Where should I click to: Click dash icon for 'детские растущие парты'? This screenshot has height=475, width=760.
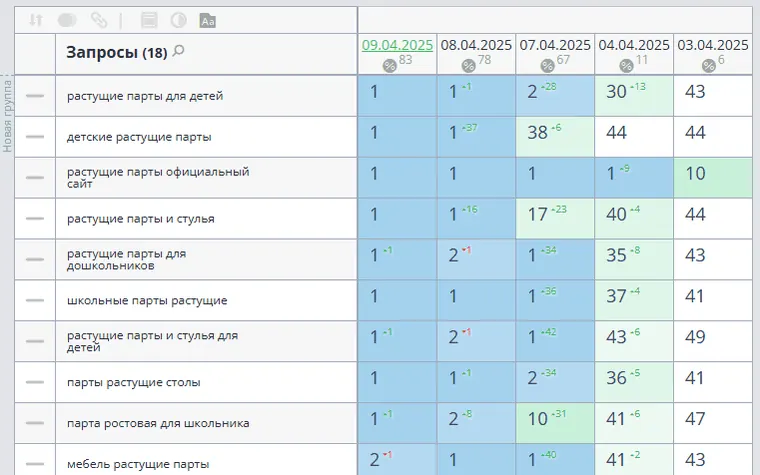pyautogui.click(x=35, y=137)
